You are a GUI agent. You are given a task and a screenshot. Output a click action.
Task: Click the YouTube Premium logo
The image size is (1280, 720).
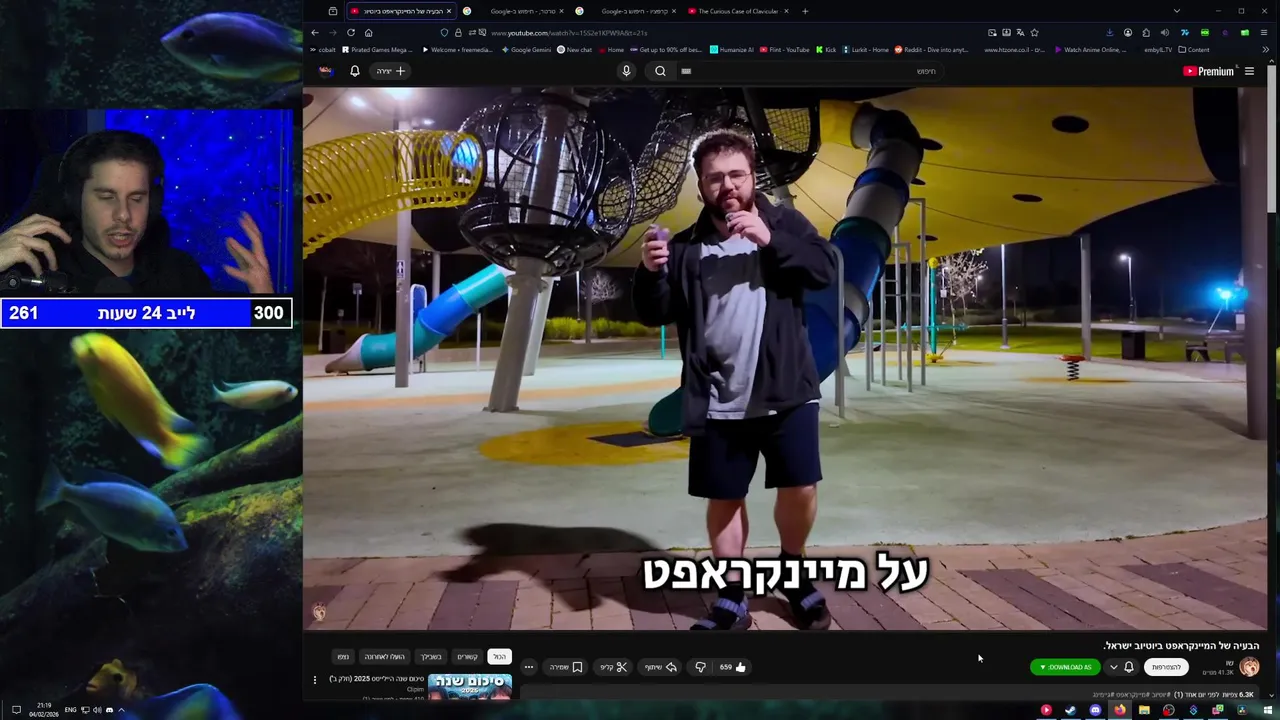point(1208,71)
